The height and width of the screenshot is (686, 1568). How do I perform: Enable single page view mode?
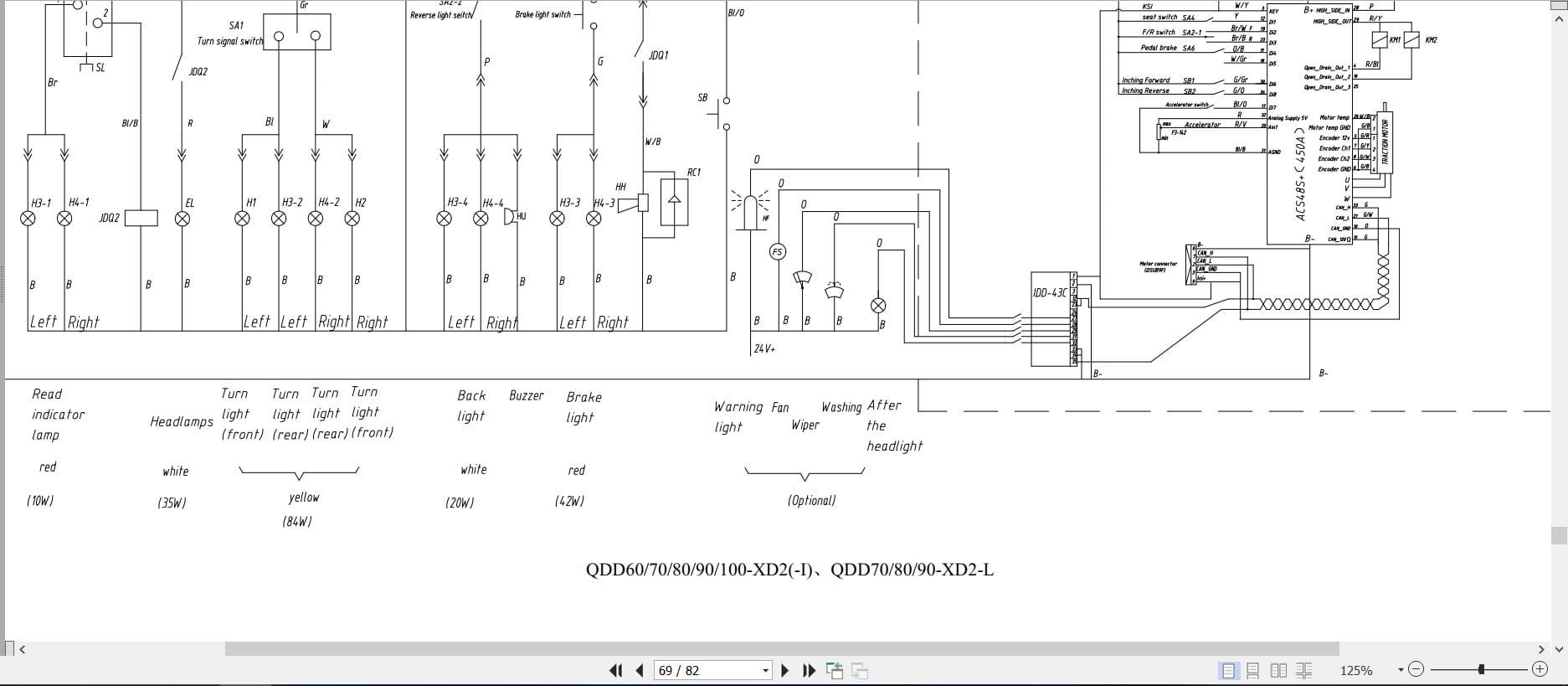pyautogui.click(x=1228, y=670)
